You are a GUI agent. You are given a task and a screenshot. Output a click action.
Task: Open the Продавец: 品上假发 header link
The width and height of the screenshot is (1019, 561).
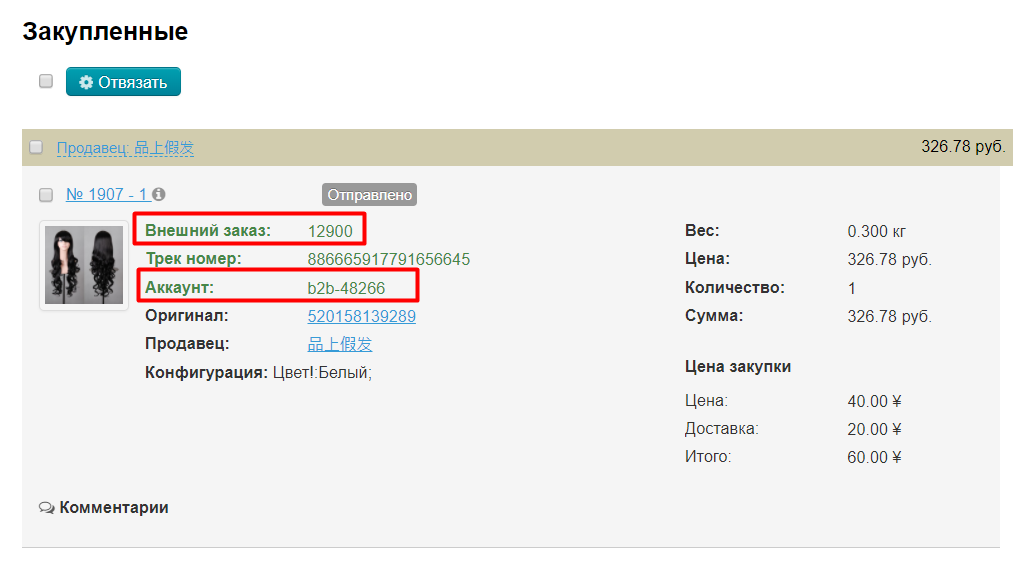point(125,148)
